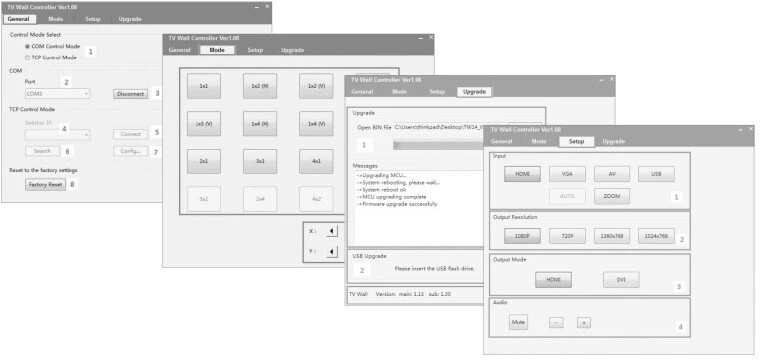Set output resolution to 1360x768
Viewport: 760px width, 360px height.
click(612, 235)
